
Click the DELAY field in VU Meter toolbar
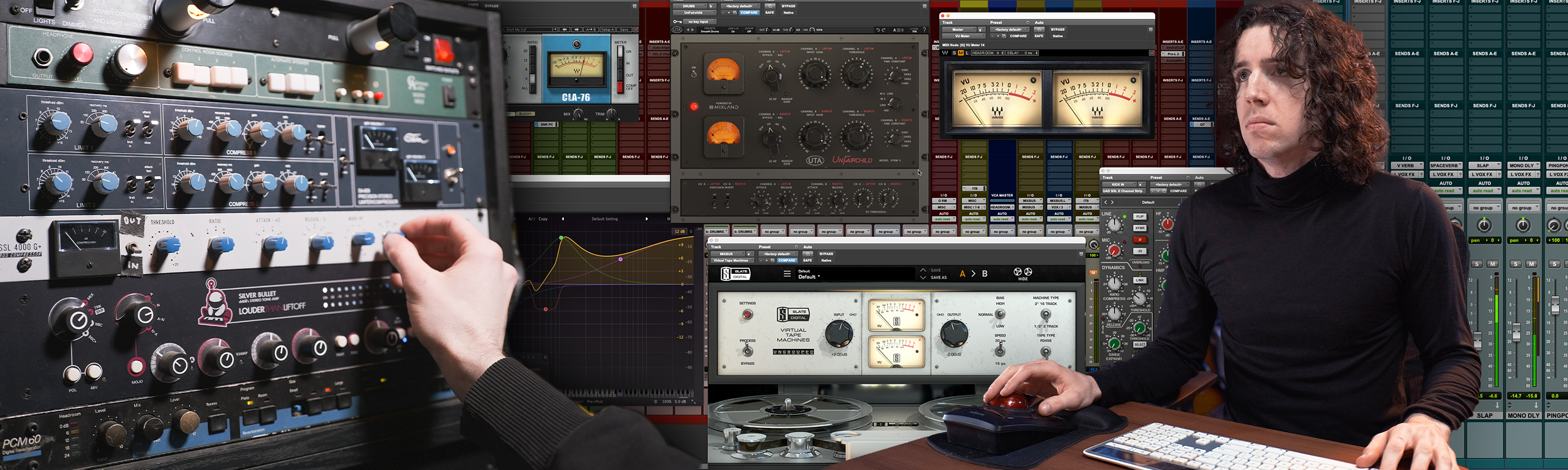point(1021,53)
